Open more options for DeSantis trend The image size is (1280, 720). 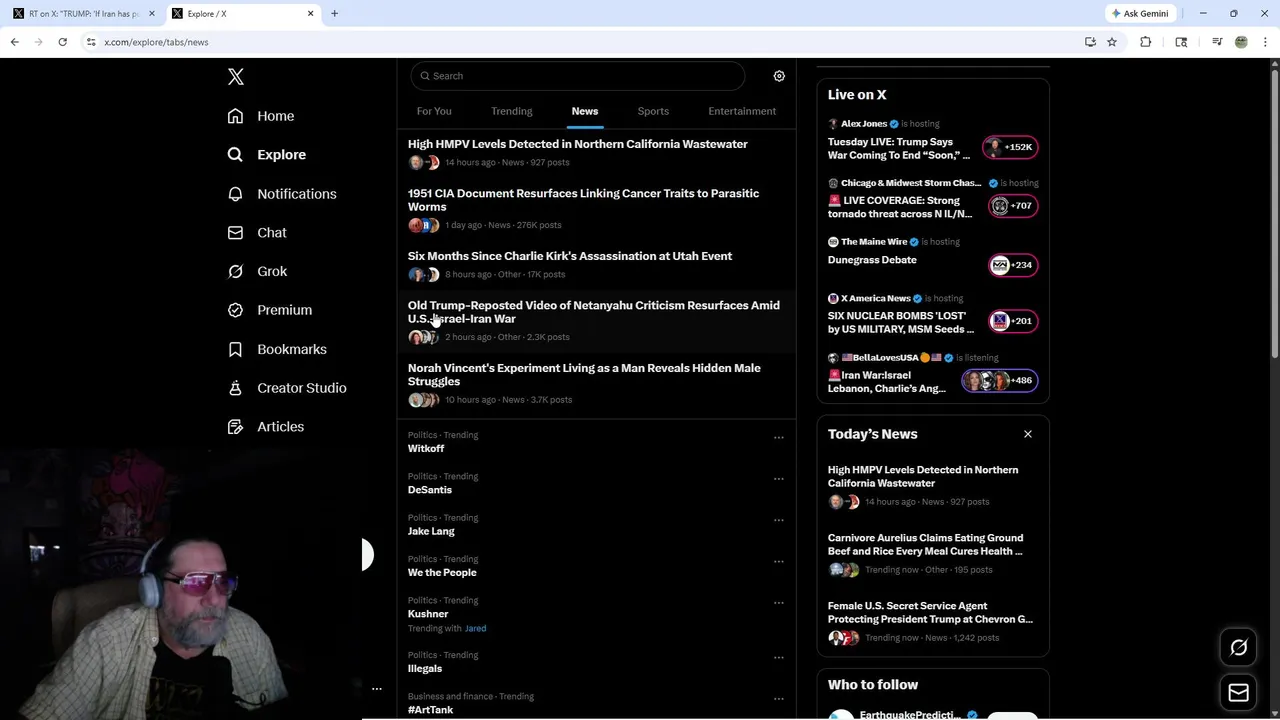778,479
